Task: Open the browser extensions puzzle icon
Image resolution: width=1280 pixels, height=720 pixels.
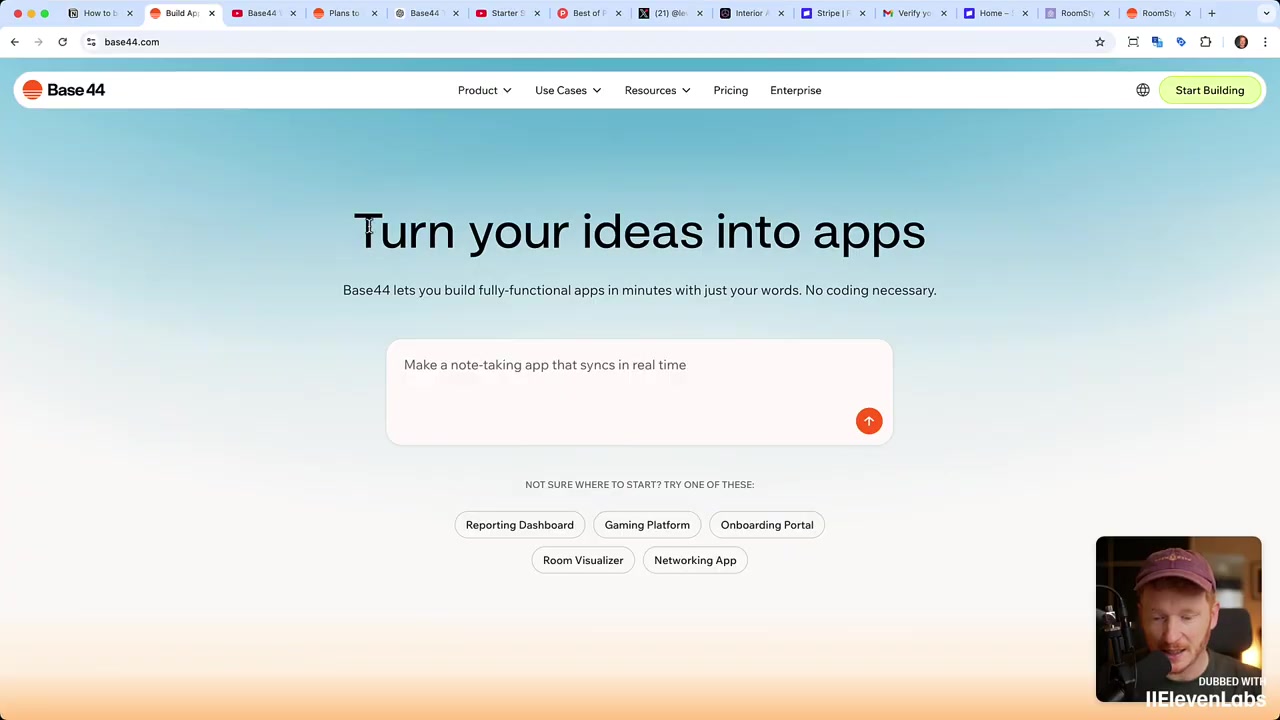Action: 1205,42
